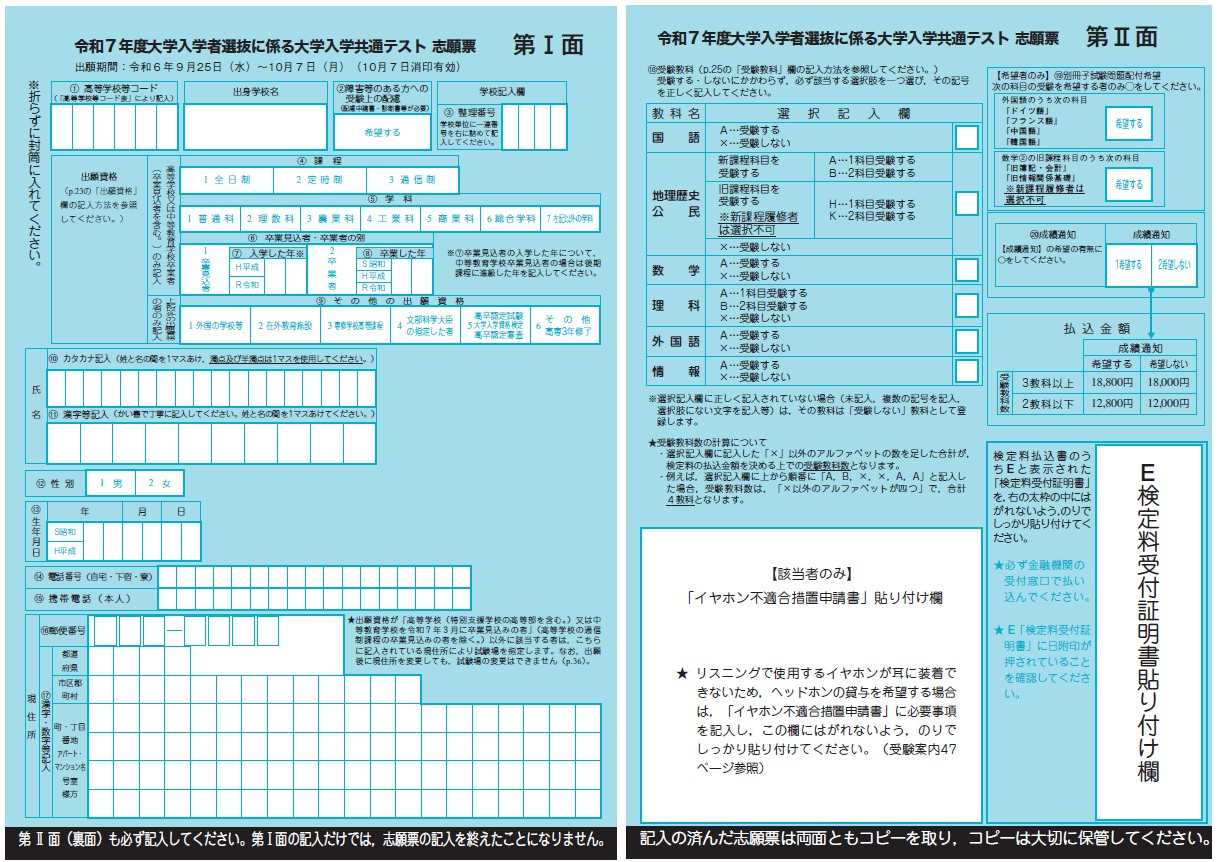Click the 12,800円 fee cell
The width and height of the screenshot is (1220, 862).
point(1112,403)
